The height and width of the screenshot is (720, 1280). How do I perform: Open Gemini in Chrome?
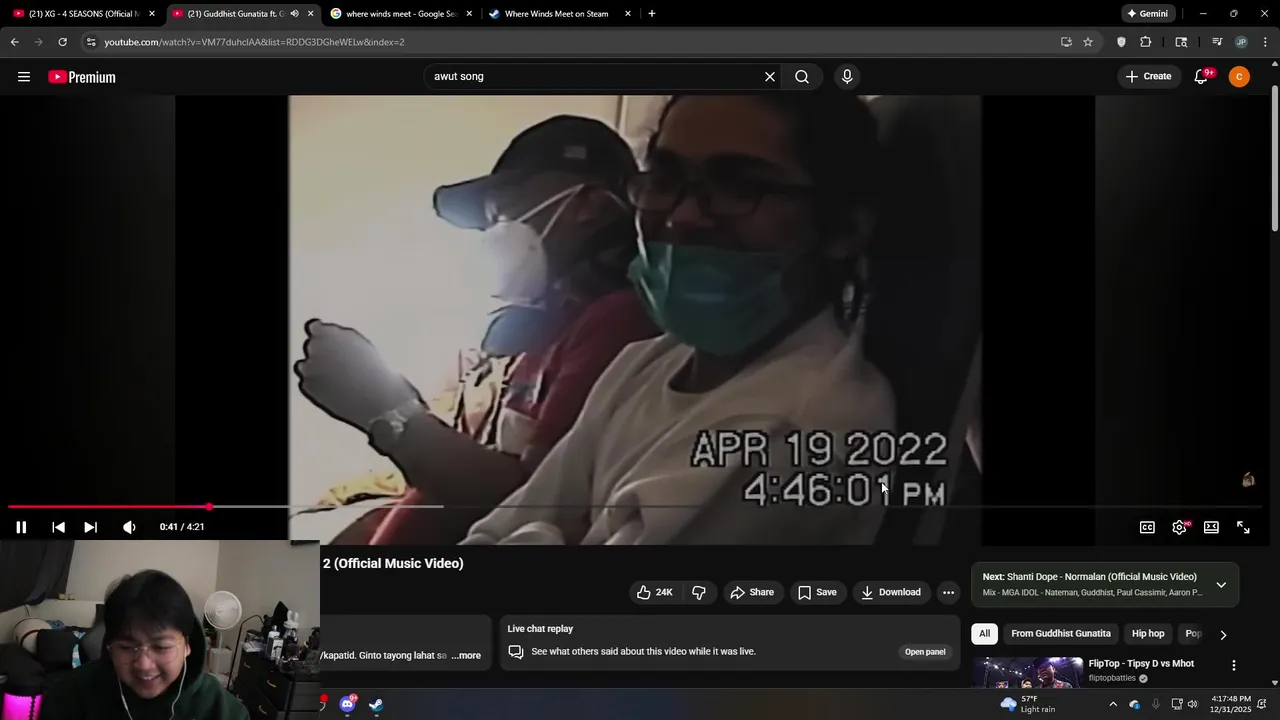(x=1147, y=14)
